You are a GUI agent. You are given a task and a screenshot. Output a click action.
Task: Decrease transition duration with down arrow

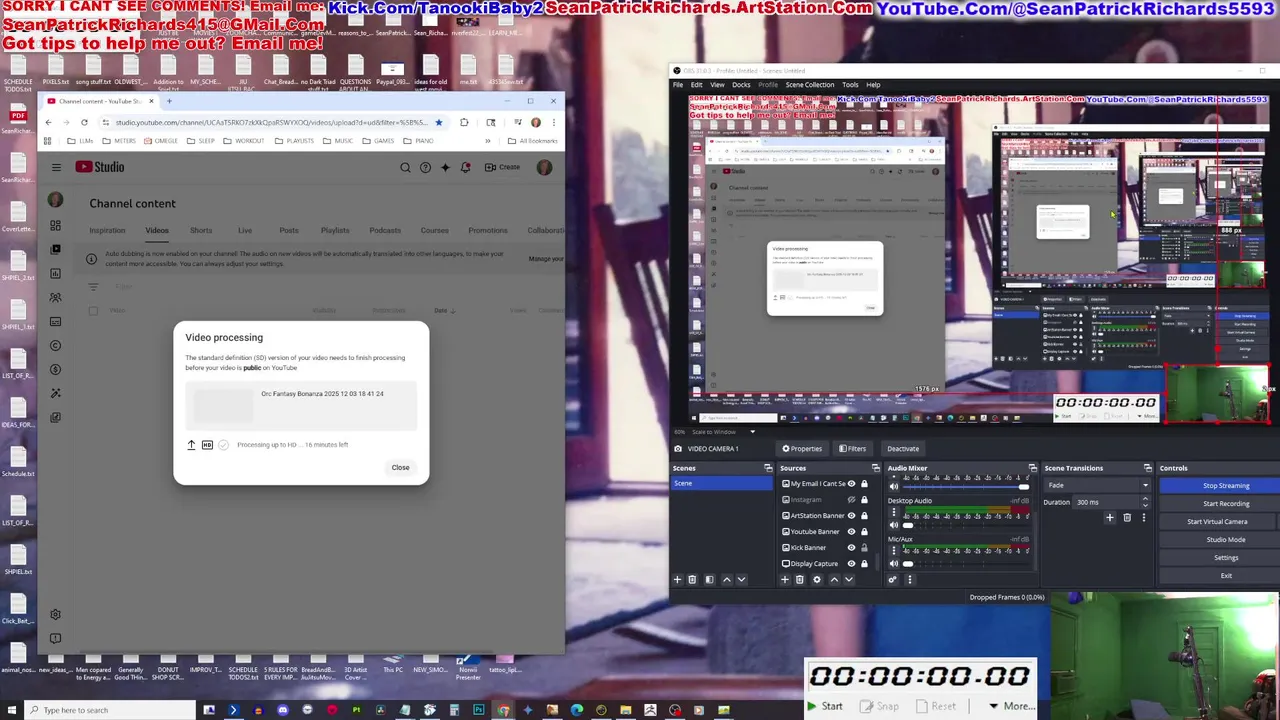(x=1146, y=505)
